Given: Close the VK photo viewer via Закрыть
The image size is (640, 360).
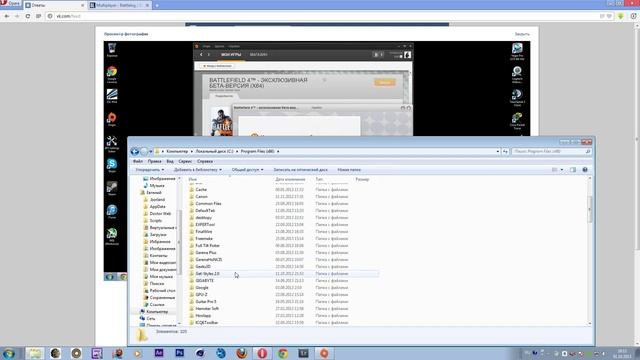Looking at the screenshot, I should click(522, 34).
